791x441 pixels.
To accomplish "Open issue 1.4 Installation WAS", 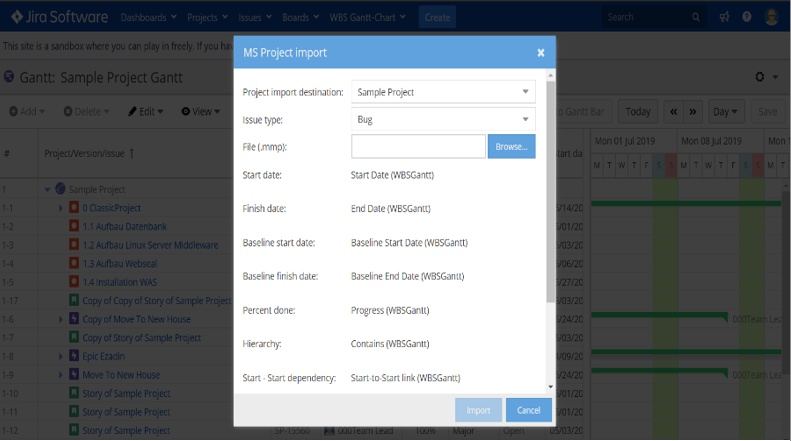I will pyautogui.click(x=120, y=282).
